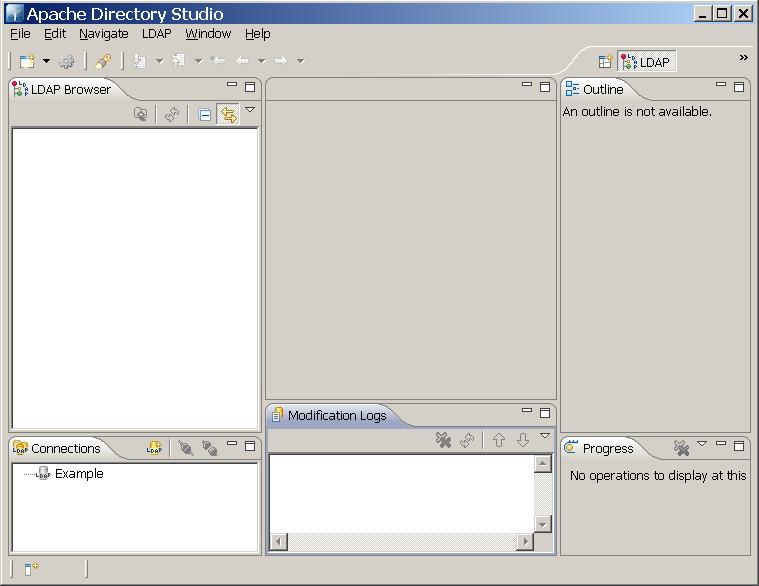Viewport: 759px width, 586px height.
Task: Click Collapse All in LDAP Browser
Action: coord(205,115)
